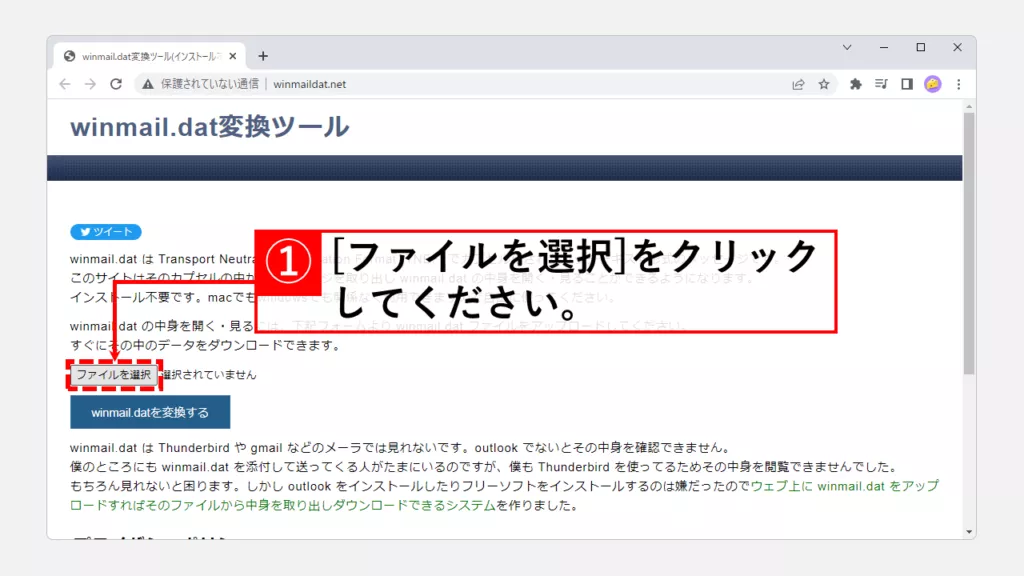Viewport: 1024px width, 576px height.
Task: Open the media control playlist icon
Action: click(881, 84)
